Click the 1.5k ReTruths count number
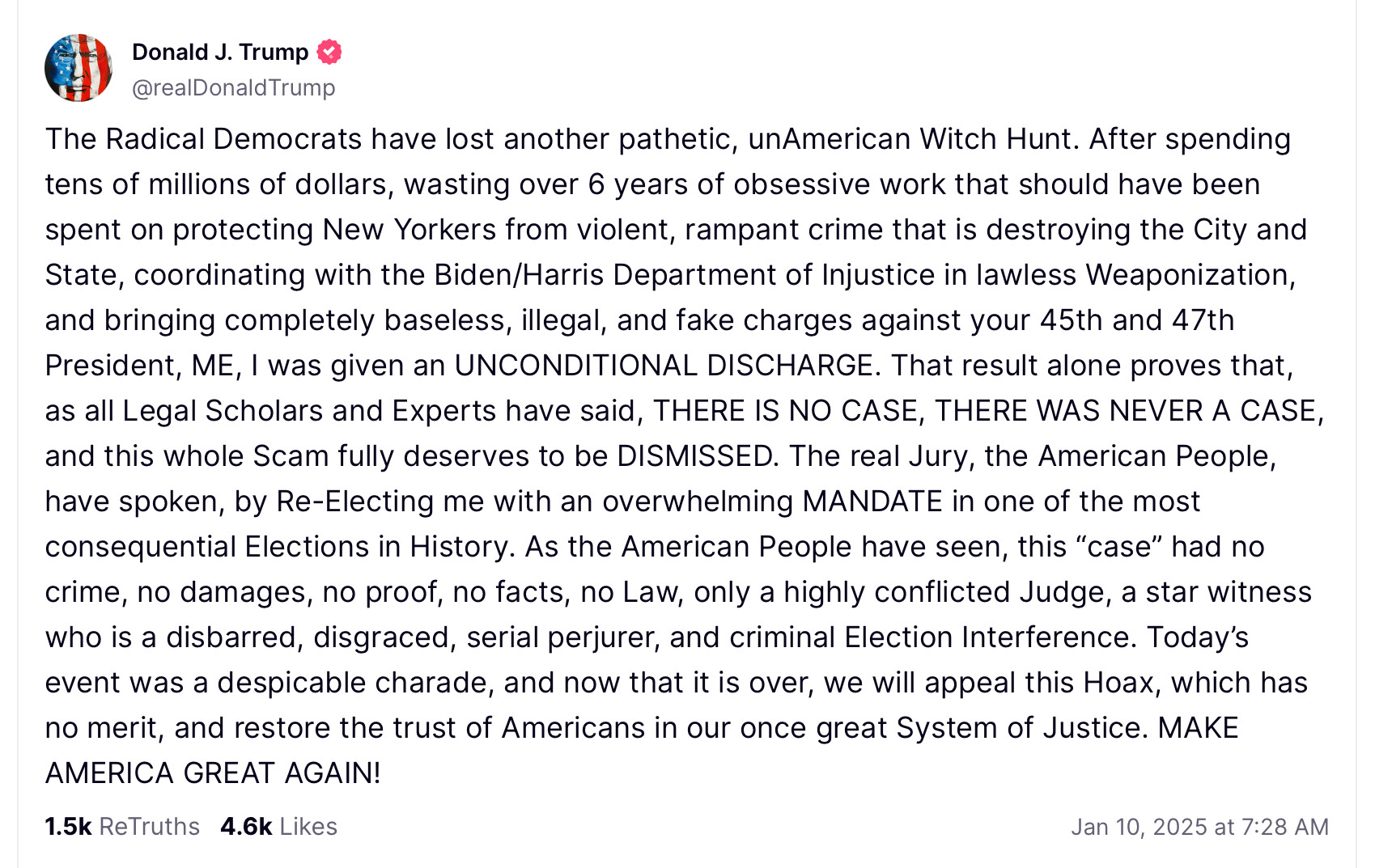This screenshot has height=868, width=1375. click(68, 826)
